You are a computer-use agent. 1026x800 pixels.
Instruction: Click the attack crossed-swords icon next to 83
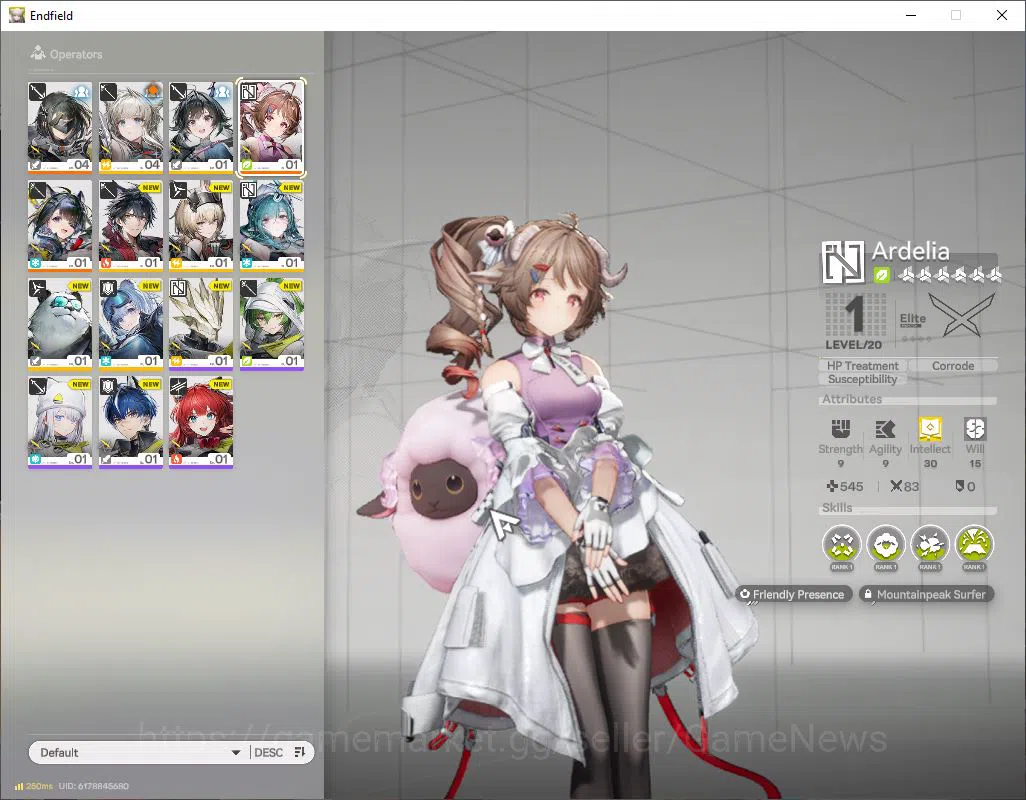(896, 486)
